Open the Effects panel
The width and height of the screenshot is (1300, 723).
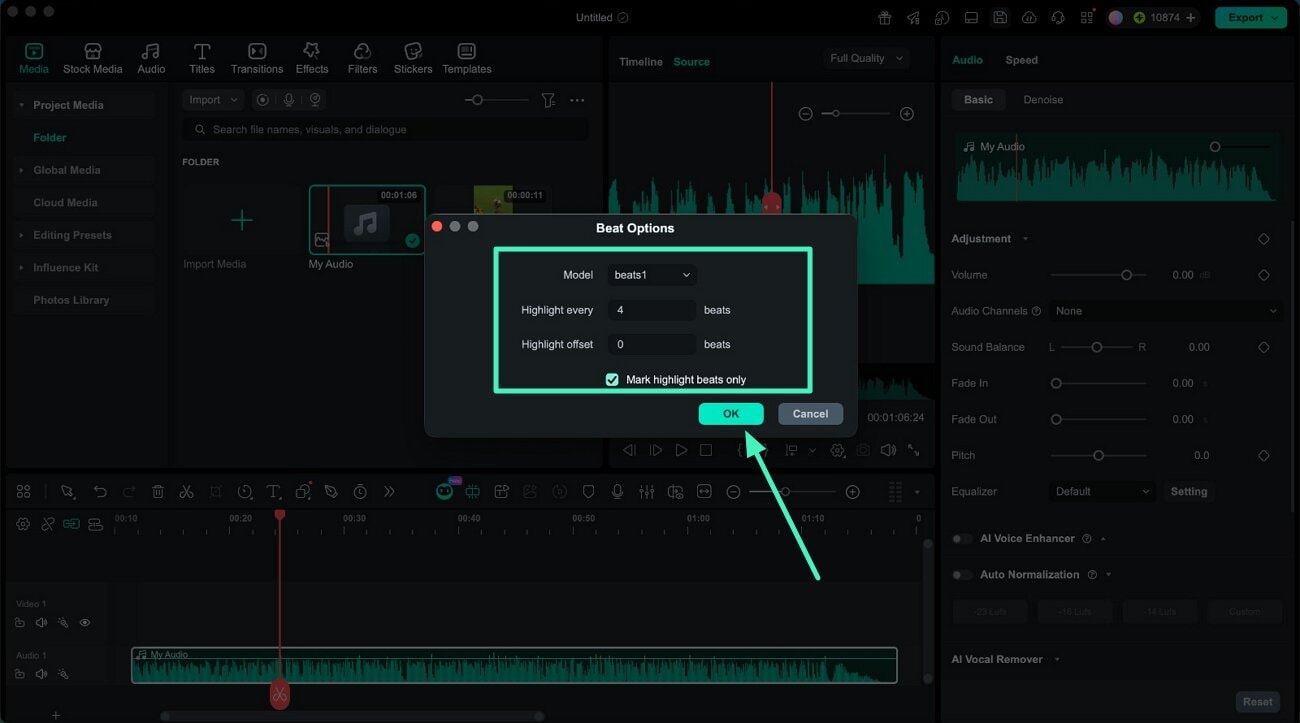312,58
